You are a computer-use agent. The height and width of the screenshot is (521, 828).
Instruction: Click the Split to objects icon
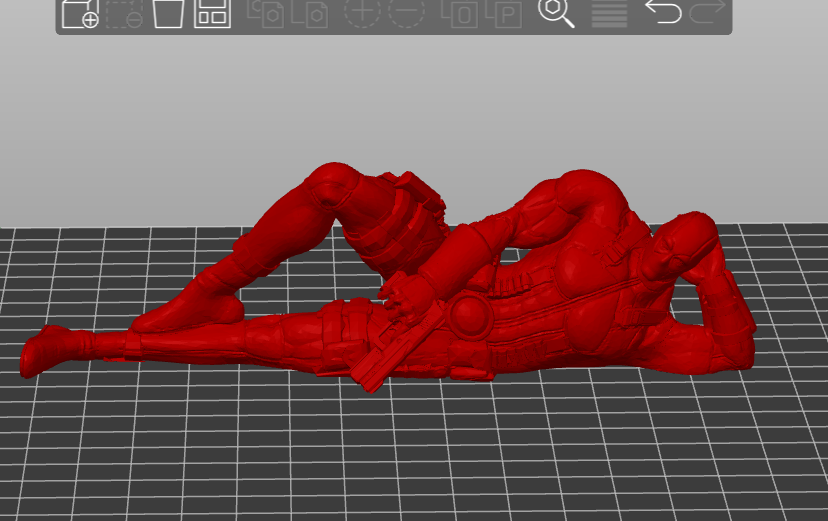(x=459, y=13)
